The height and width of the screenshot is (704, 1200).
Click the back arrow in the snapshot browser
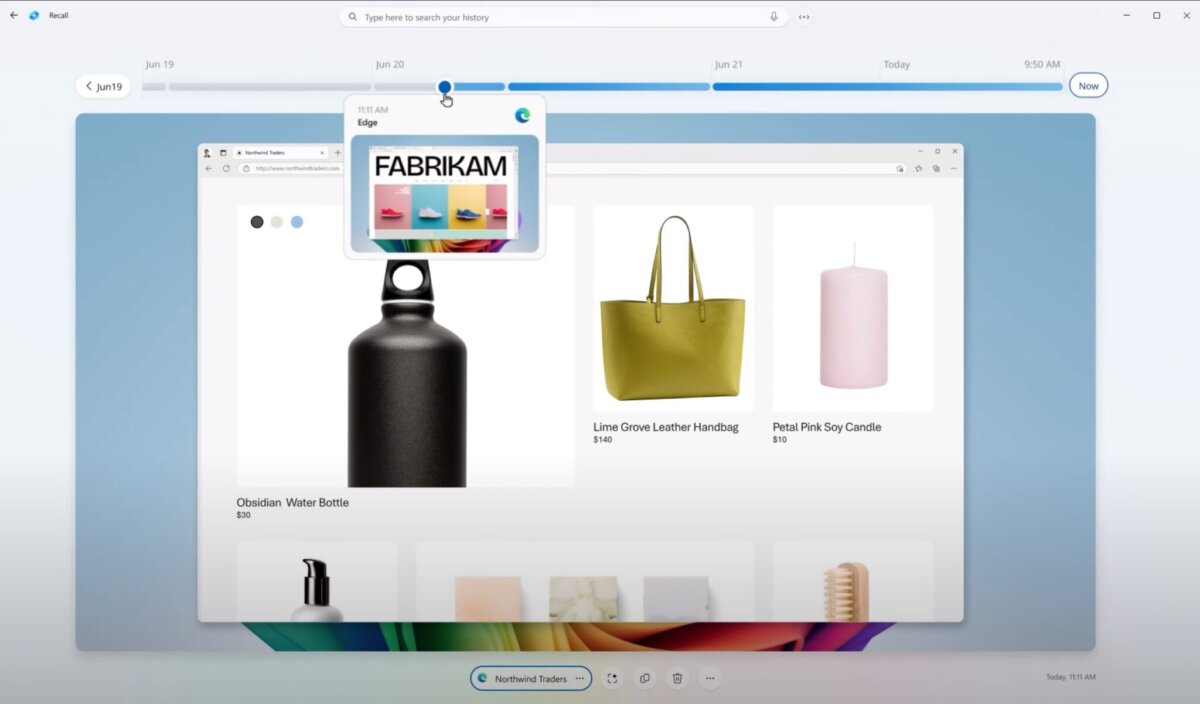(209, 168)
